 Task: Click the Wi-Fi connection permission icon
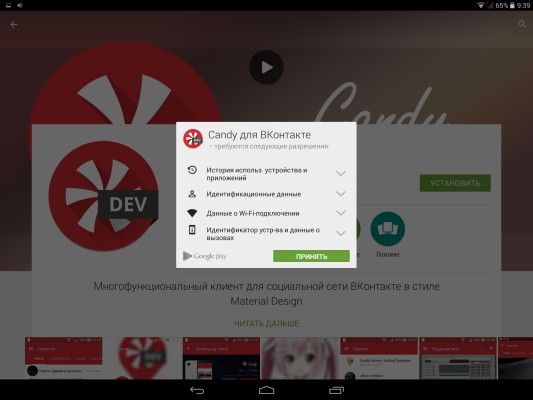click(x=192, y=213)
